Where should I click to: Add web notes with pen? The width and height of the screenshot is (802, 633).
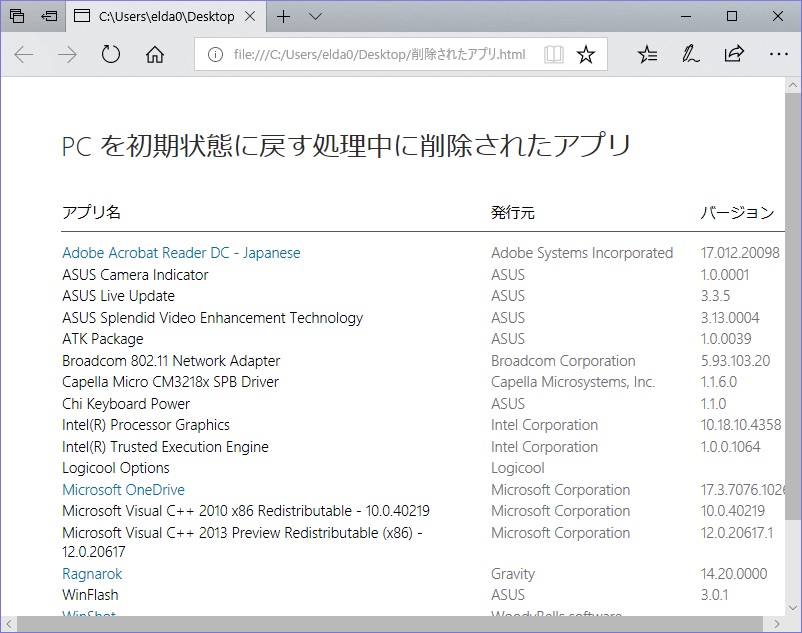tap(690, 54)
